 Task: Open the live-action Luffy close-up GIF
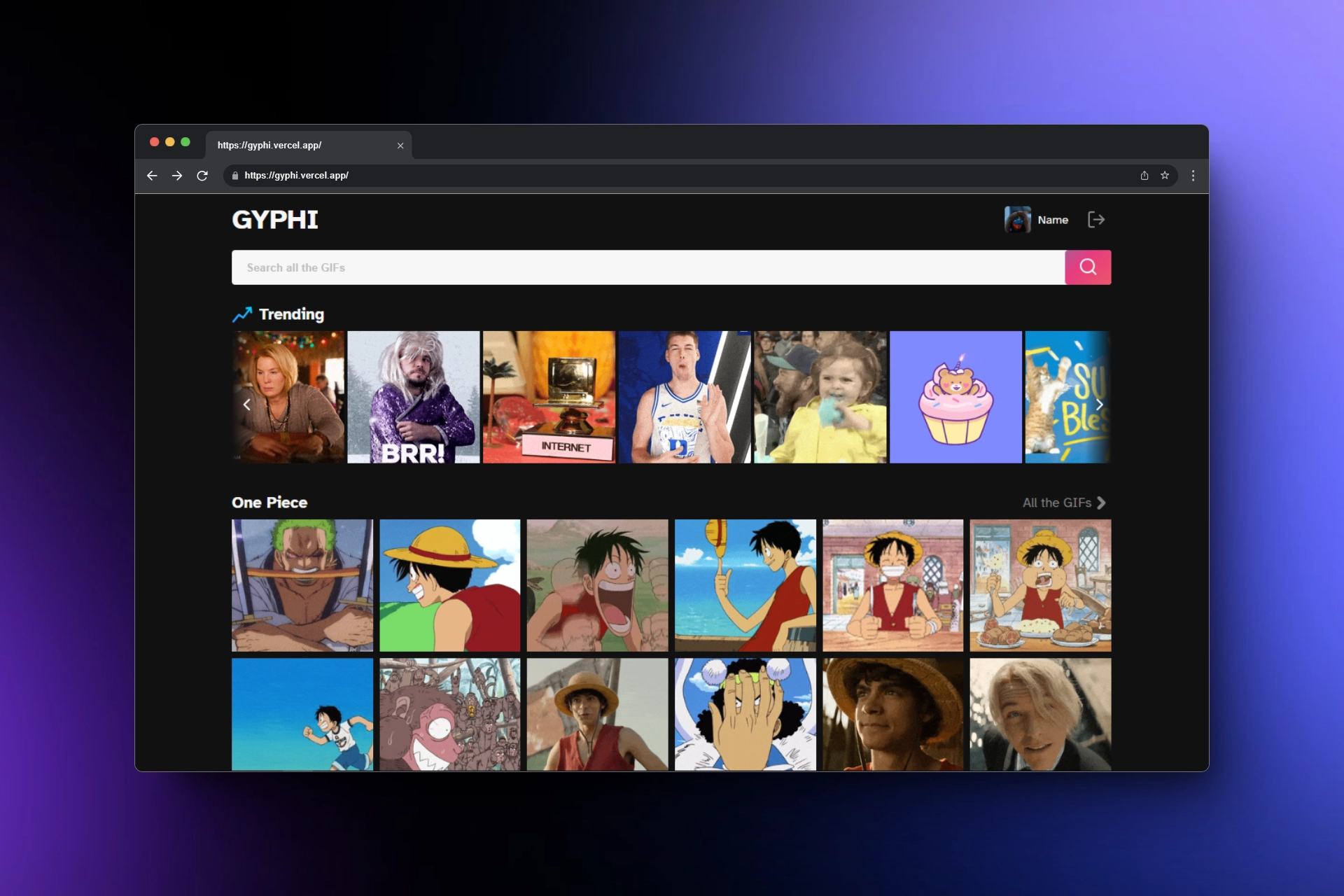(893, 714)
